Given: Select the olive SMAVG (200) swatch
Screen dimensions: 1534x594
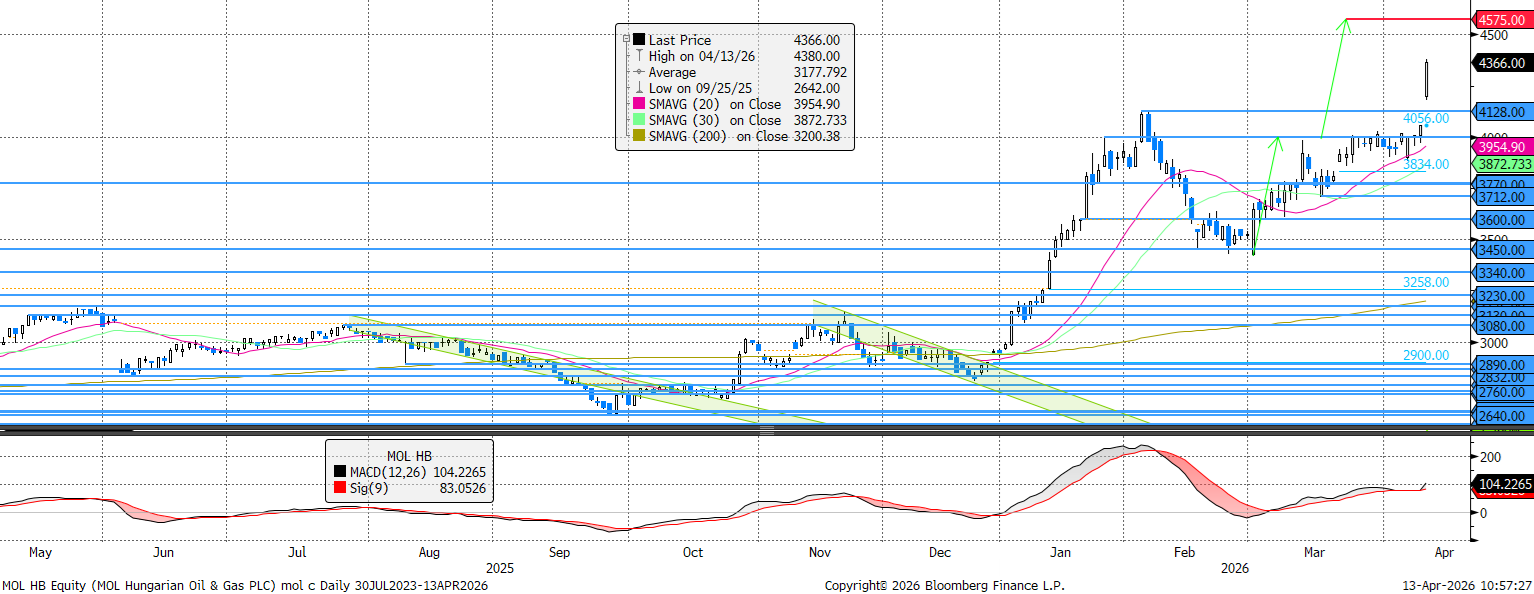Looking at the screenshot, I should pyautogui.click(x=639, y=136).
